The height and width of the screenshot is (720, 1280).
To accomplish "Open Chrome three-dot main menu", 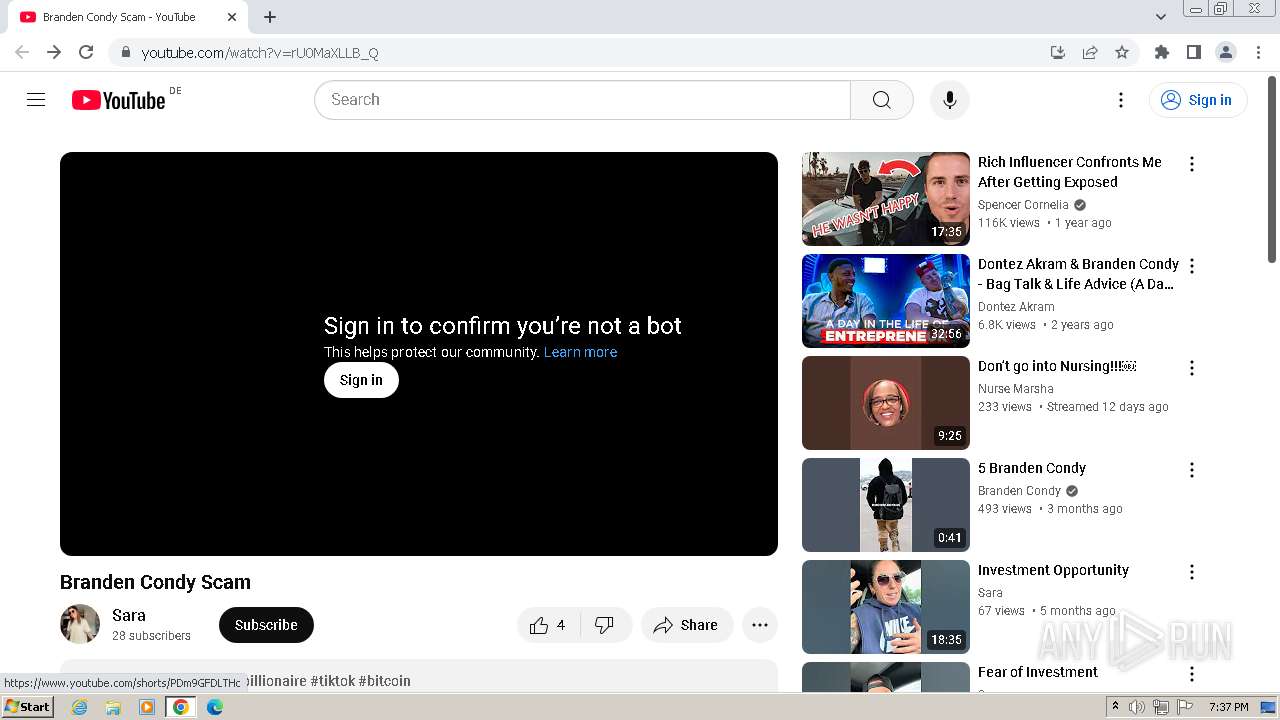I will [x=1259, y=52].
